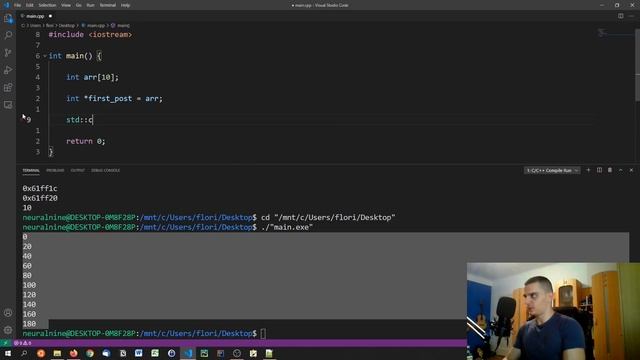Split the terminal panel
Image resolution: width=640 pixels, height=360 pixels.
pyautogui.click(x=599, y=170)
